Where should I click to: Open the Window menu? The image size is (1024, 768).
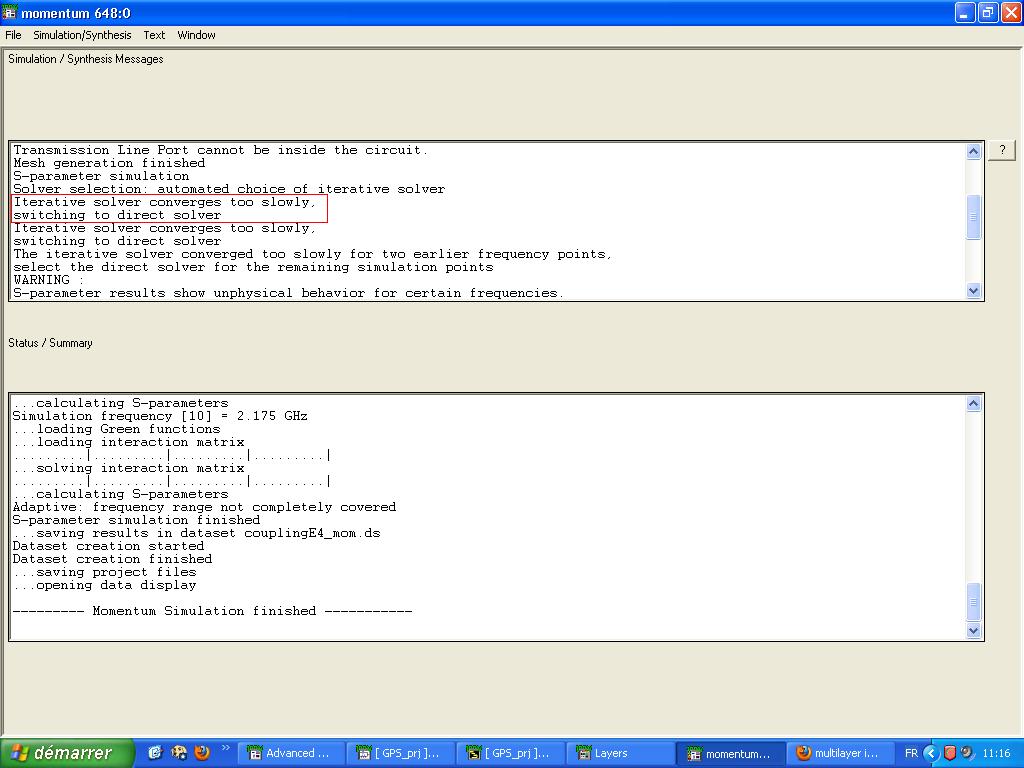pos(197,35)
